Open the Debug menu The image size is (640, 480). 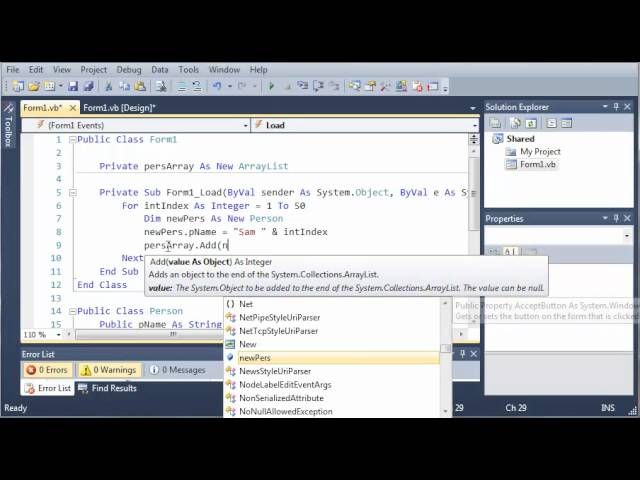click(128, 70)
